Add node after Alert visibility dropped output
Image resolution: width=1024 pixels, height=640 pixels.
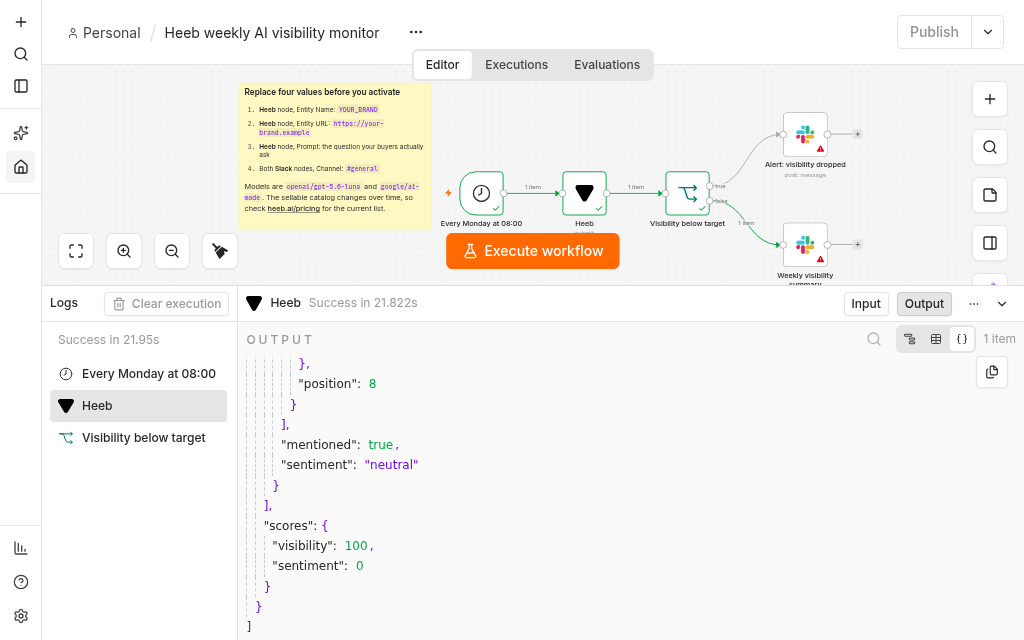[x=857, y=134]
